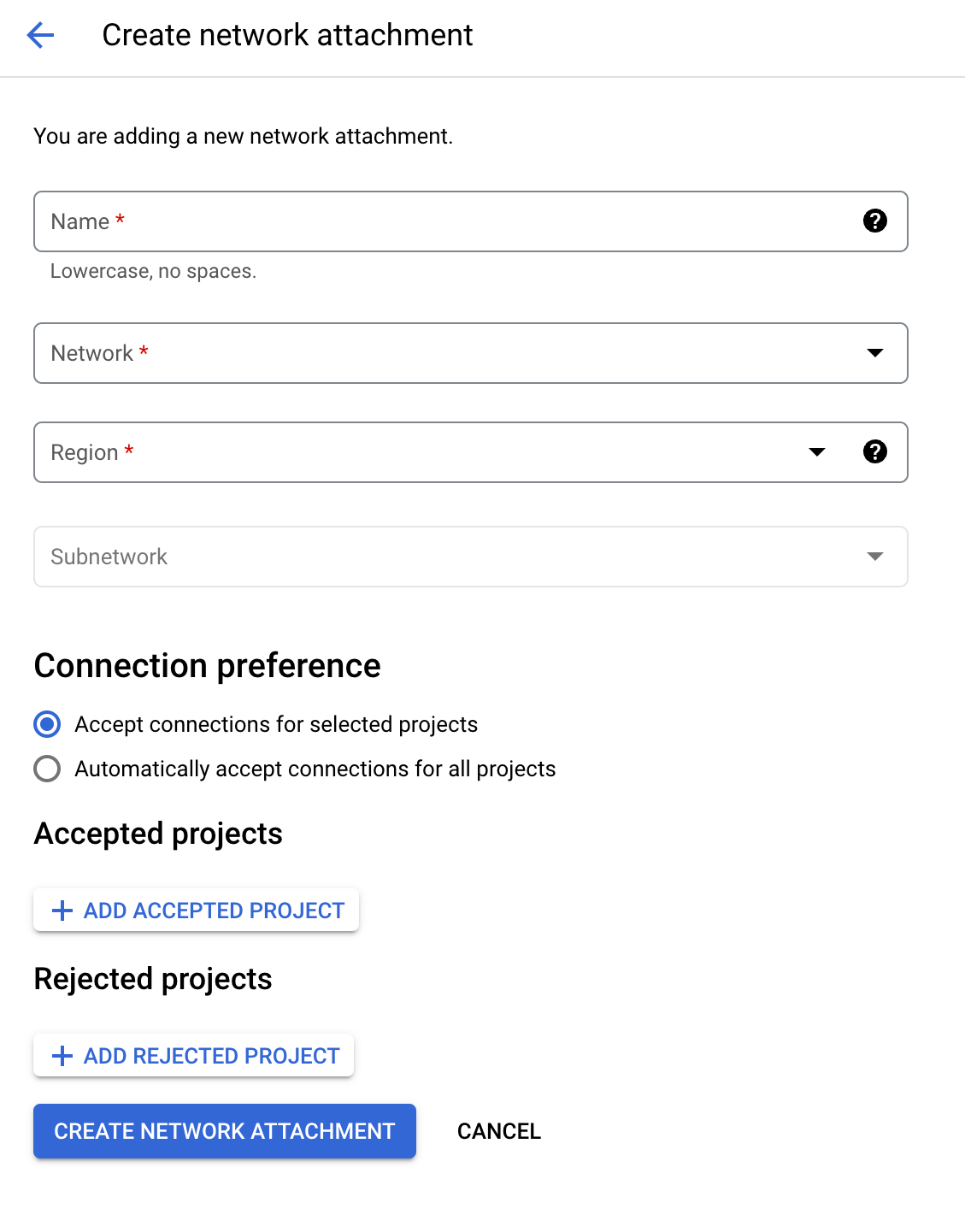
Task: Select 'Accept connections for selected projects'
Action: [47, 724]
